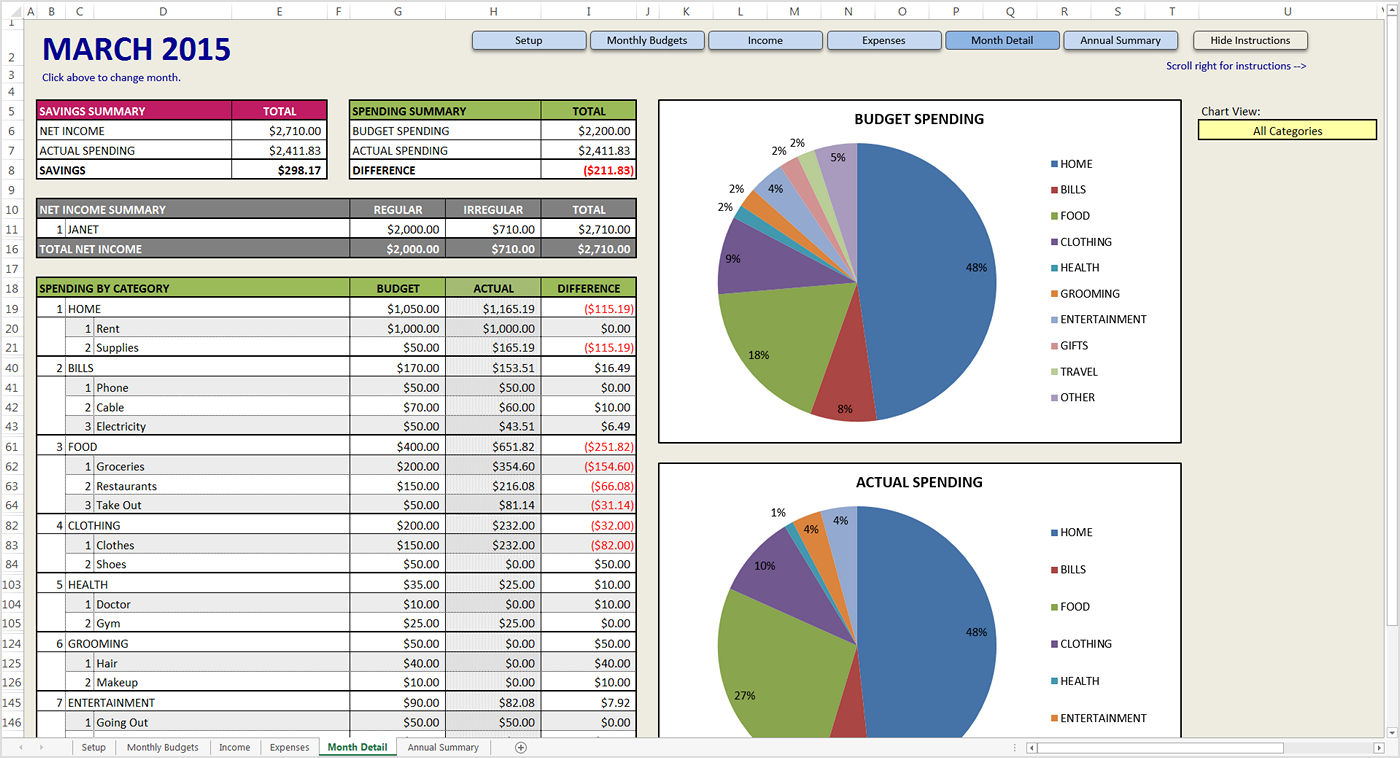Viewport: 1400px width, 758px height.
Task: Select column header U
Action: [x=1288, y=11]
